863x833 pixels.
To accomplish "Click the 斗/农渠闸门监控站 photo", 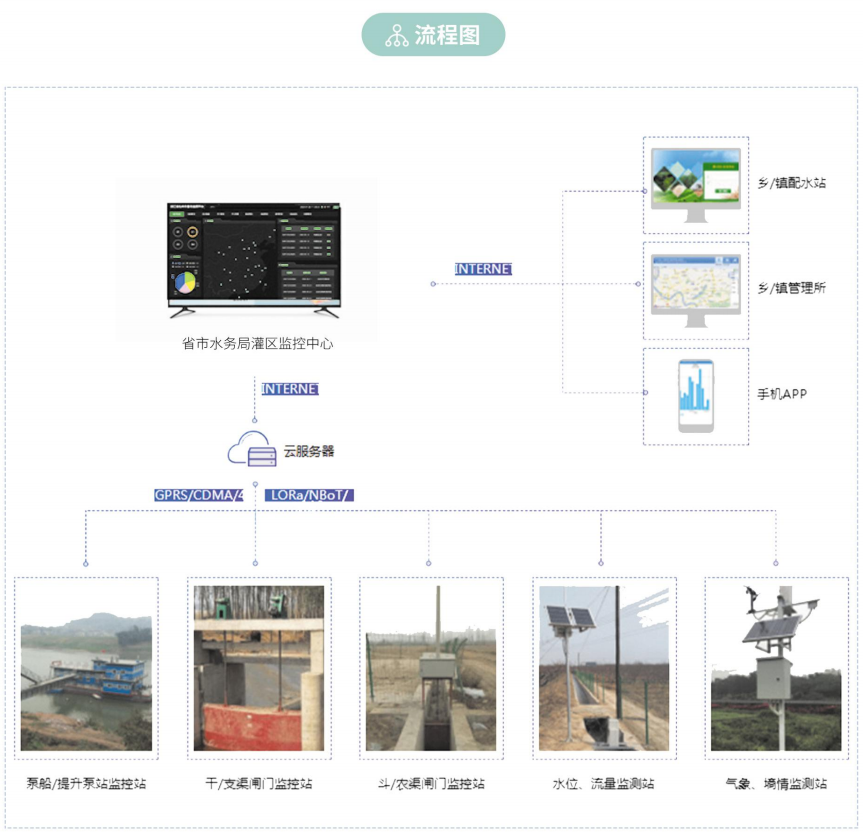I will tap(431, 667).
